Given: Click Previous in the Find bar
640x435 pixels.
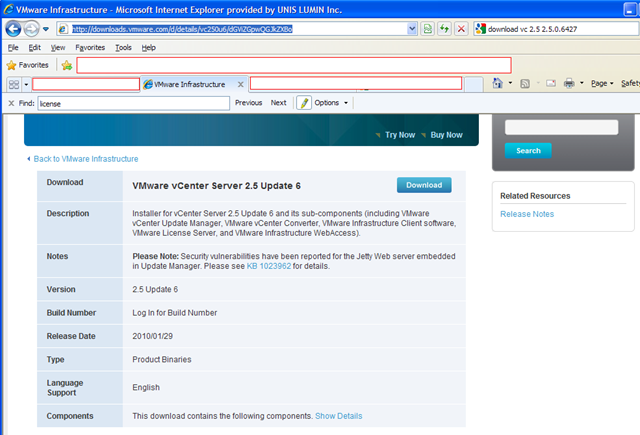Looking at the screenshot, I should click(x=248, y=103).
